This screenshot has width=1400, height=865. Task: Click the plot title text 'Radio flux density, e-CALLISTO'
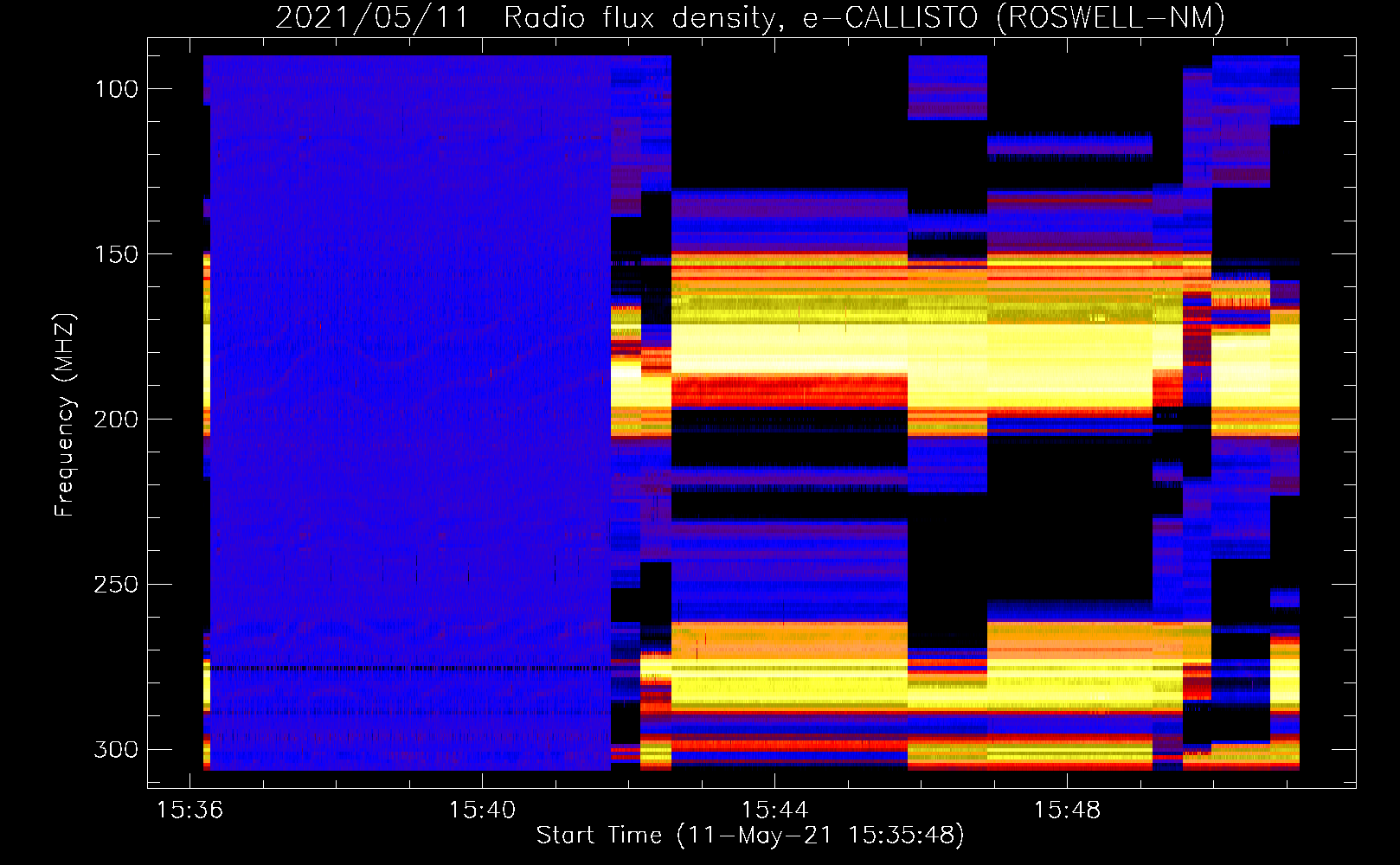point(741,17)
